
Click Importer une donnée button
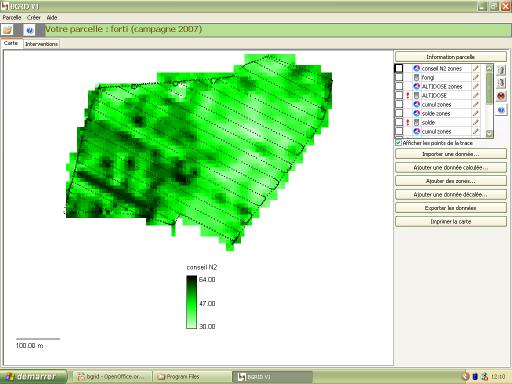pos(451,154)
